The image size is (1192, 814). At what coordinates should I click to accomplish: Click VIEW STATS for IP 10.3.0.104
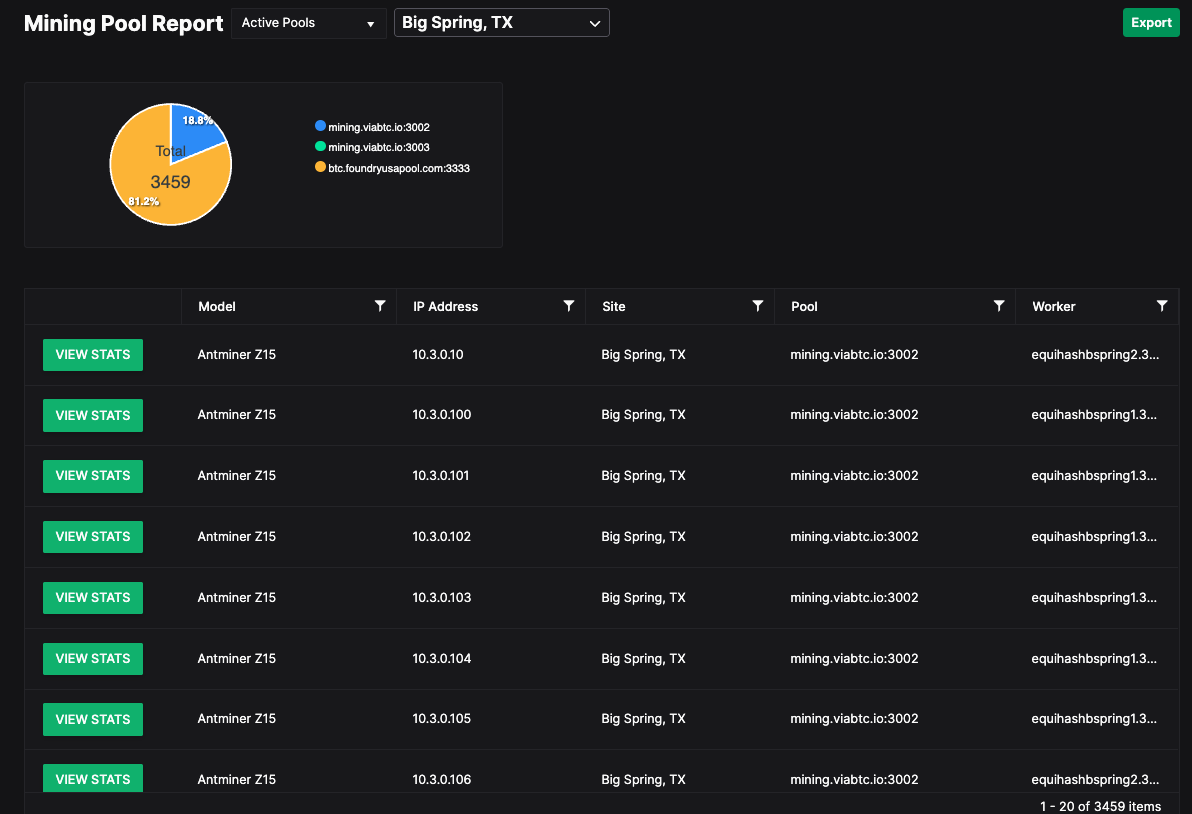click(x=93, y=658)
